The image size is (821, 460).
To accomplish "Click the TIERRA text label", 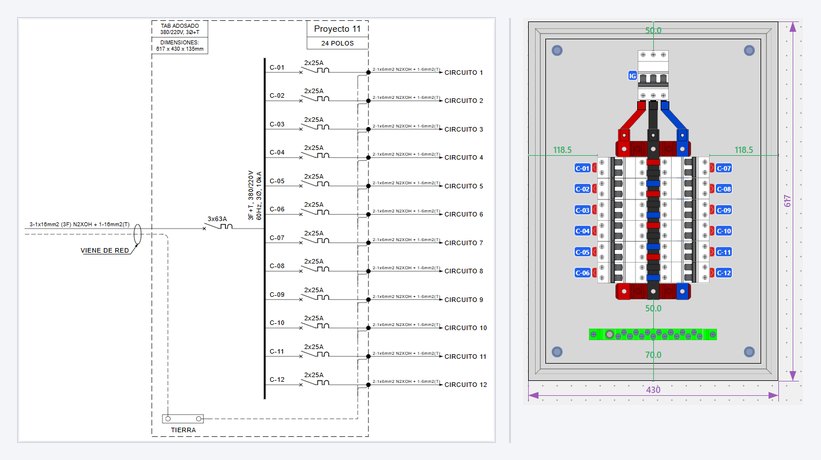I will 183,430.
